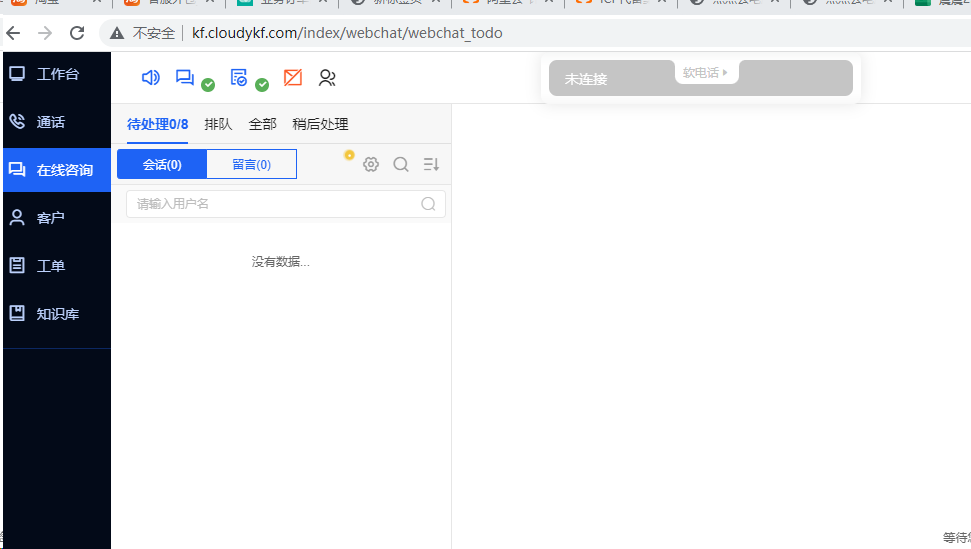Select the 全部 all tab

pyautogui.click(x=262, y=124)
